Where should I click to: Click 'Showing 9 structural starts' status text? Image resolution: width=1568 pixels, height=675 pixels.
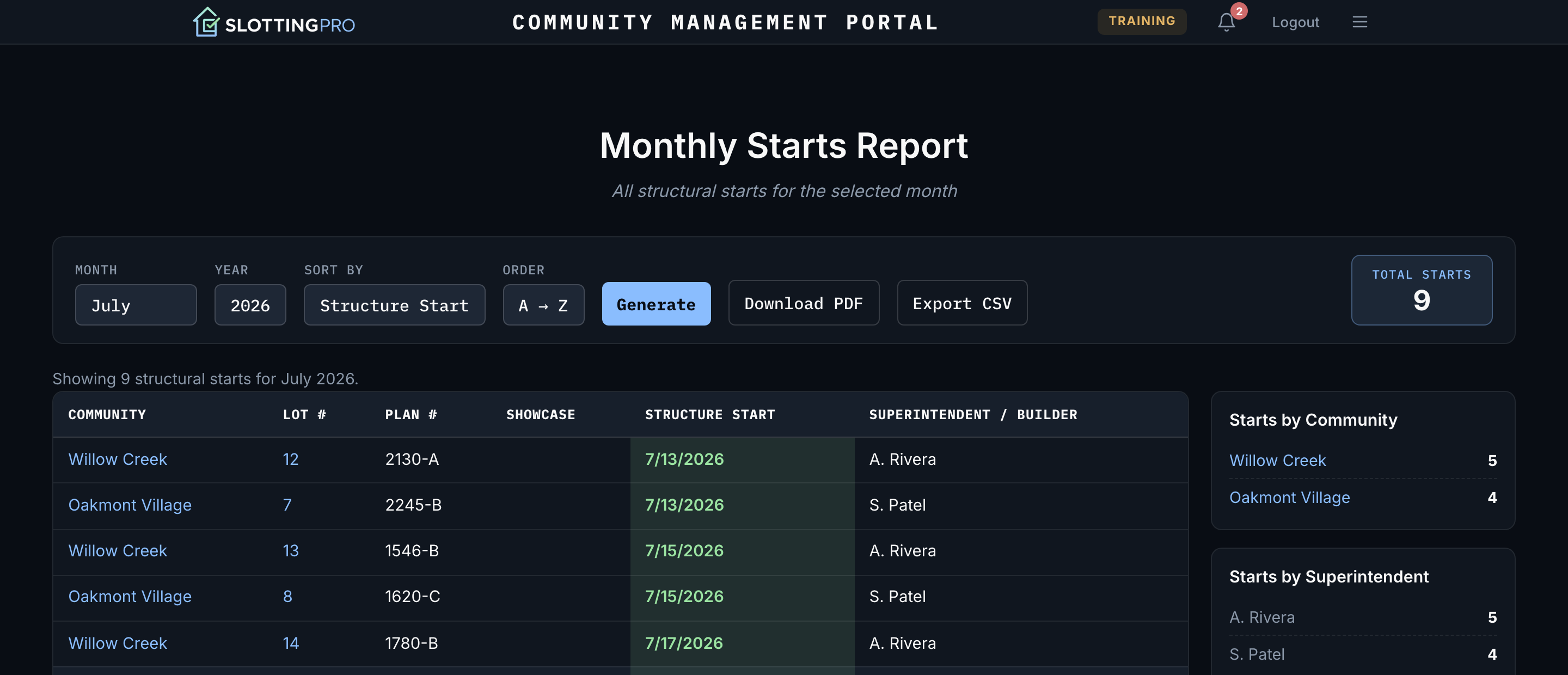point(205,378)
